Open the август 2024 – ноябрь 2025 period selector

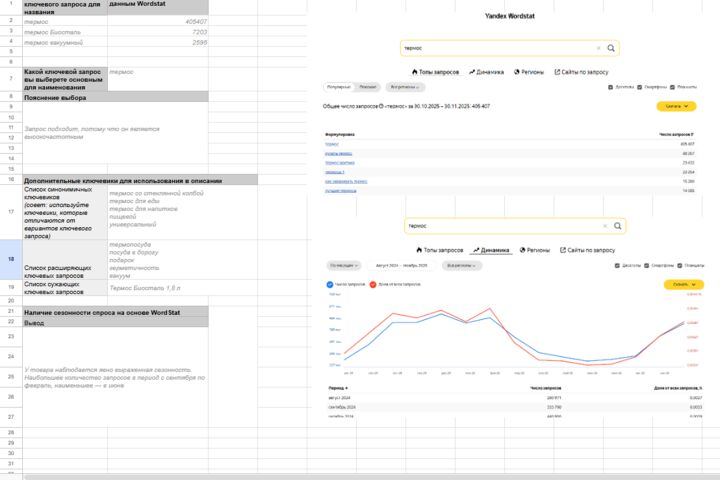pos(401,265)
